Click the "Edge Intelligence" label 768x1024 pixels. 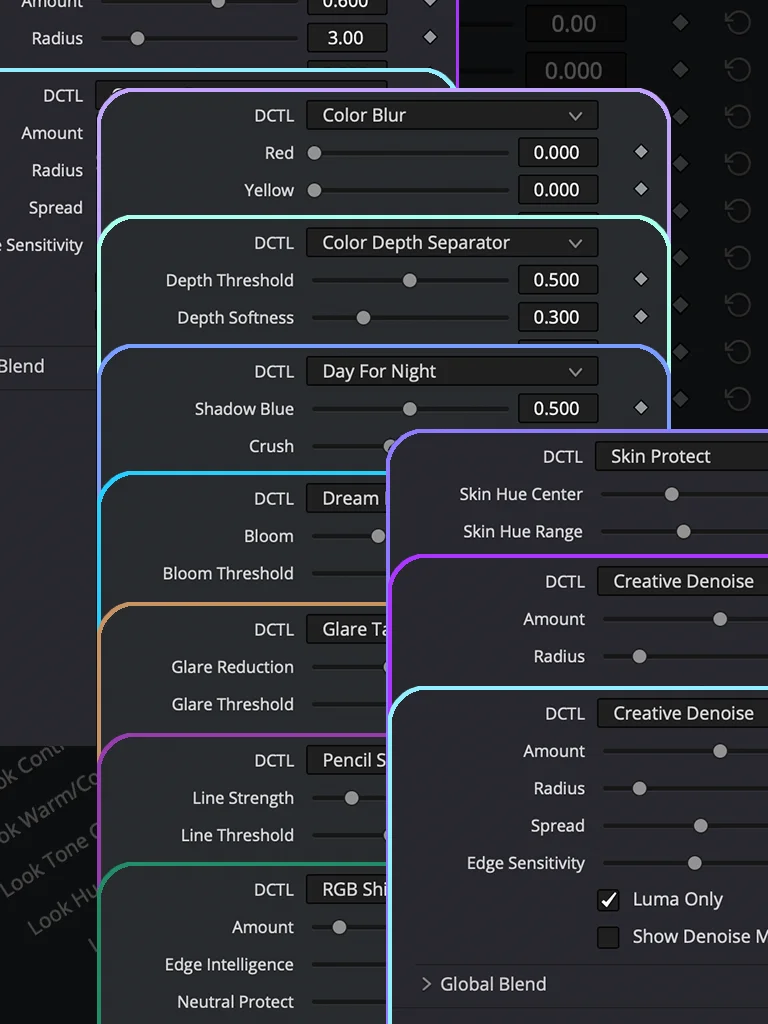point(229,965)
